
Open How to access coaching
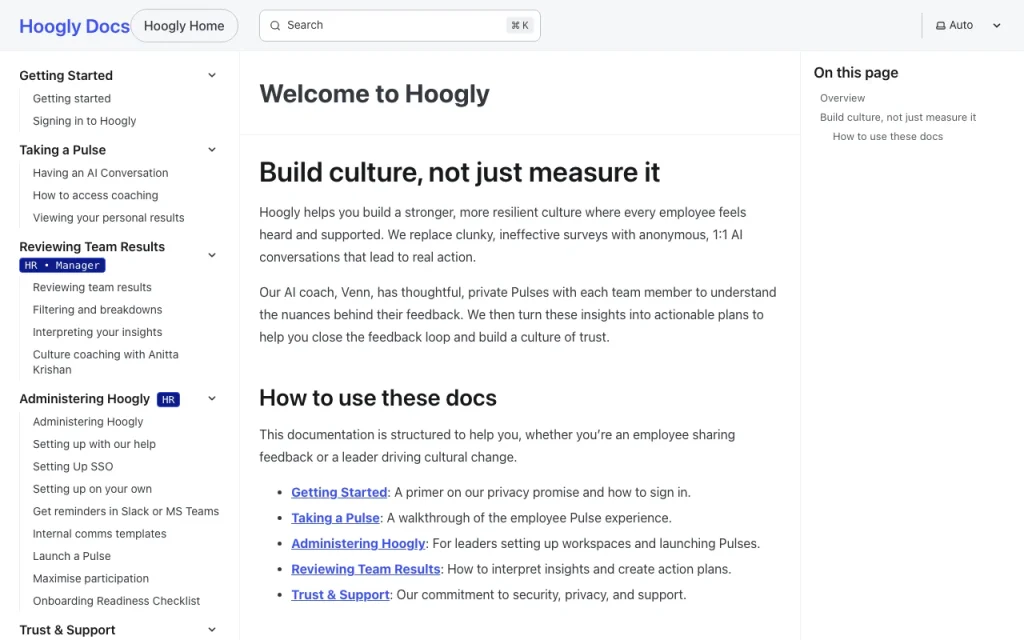95,195
